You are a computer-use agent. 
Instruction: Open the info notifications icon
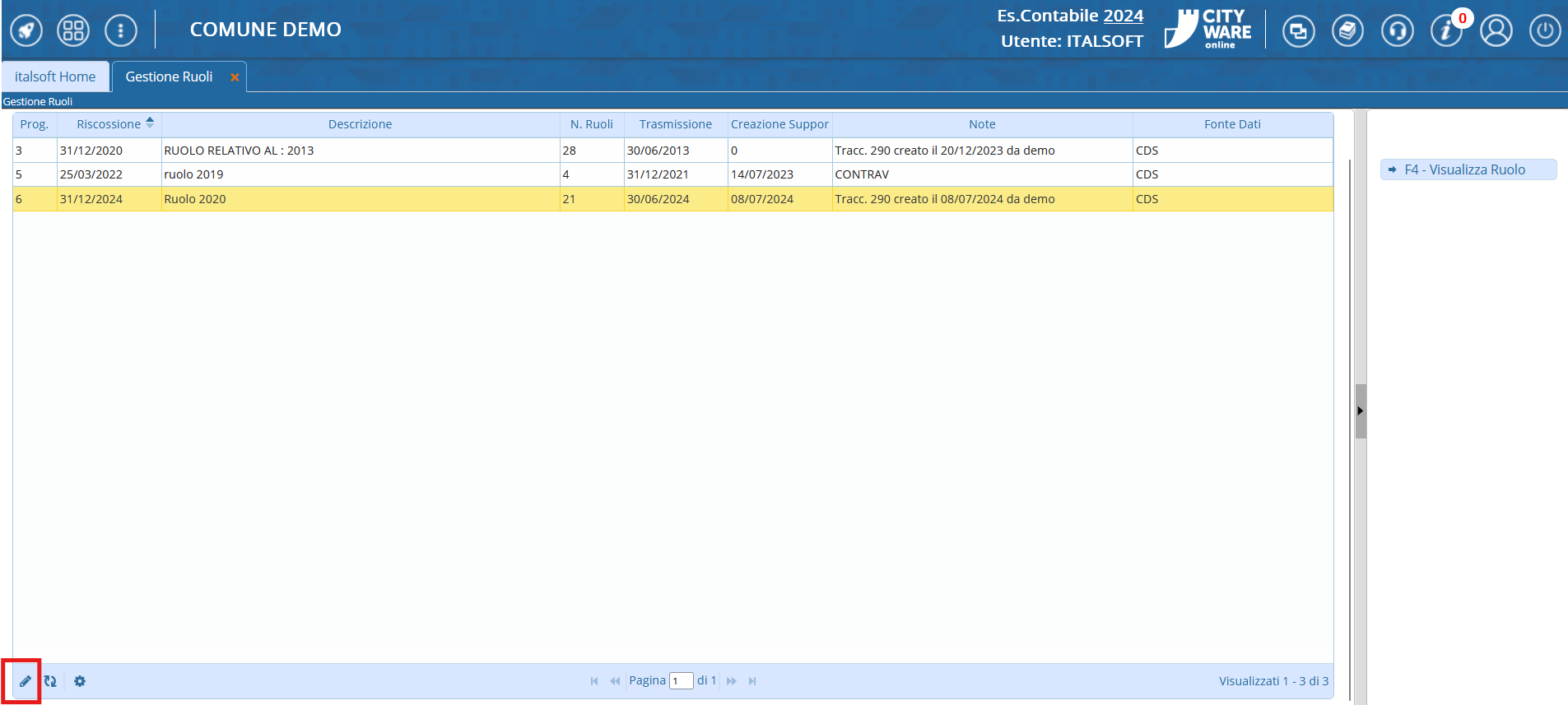point(1445,31)
